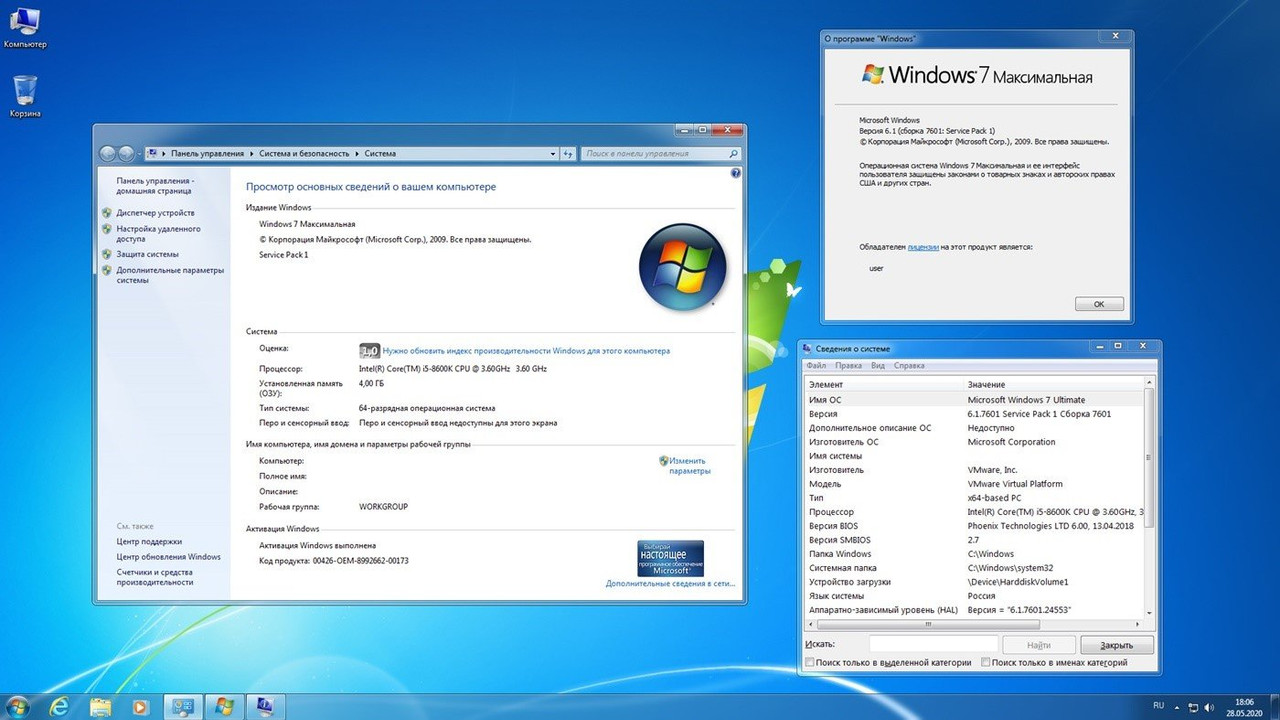Click the Найти button

1038,645
